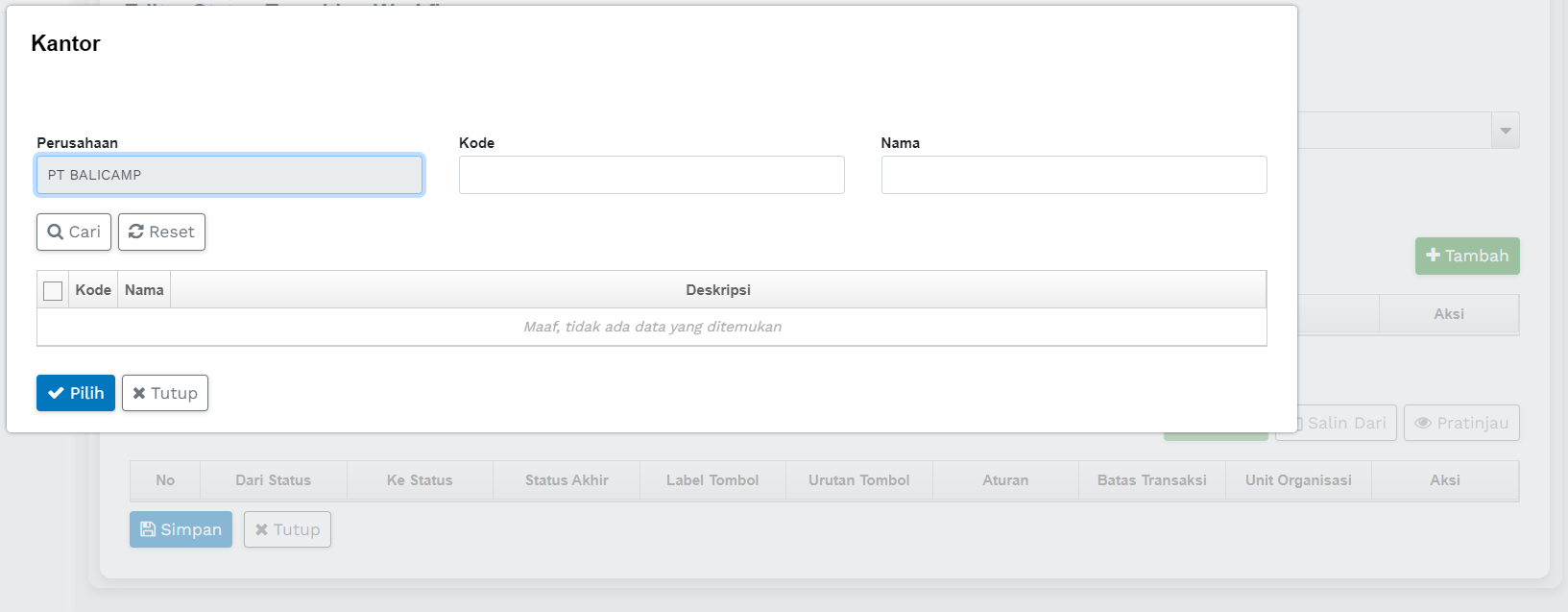Toggle the select-all checkbox in table header
Image resolution: width=1568 pixels, height=612 pixels.
pyautogui.click(x=53, y=290)
